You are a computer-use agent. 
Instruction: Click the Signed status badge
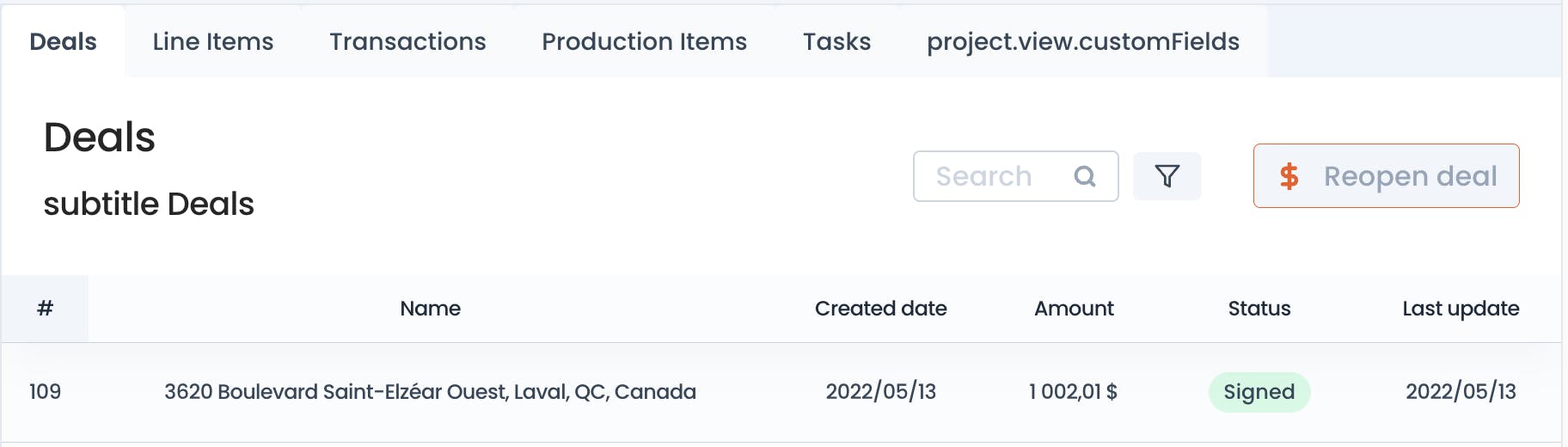(x=1259, y=392)
